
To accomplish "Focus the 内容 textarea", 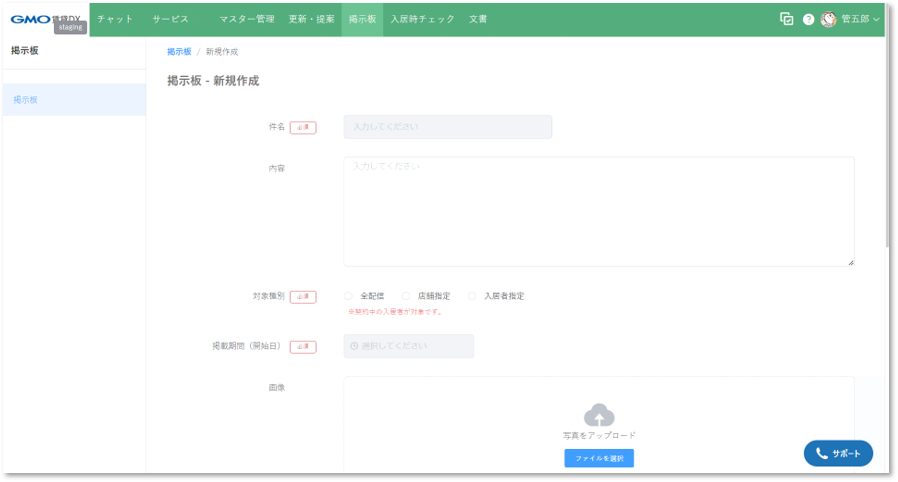I will pos(598,211).
